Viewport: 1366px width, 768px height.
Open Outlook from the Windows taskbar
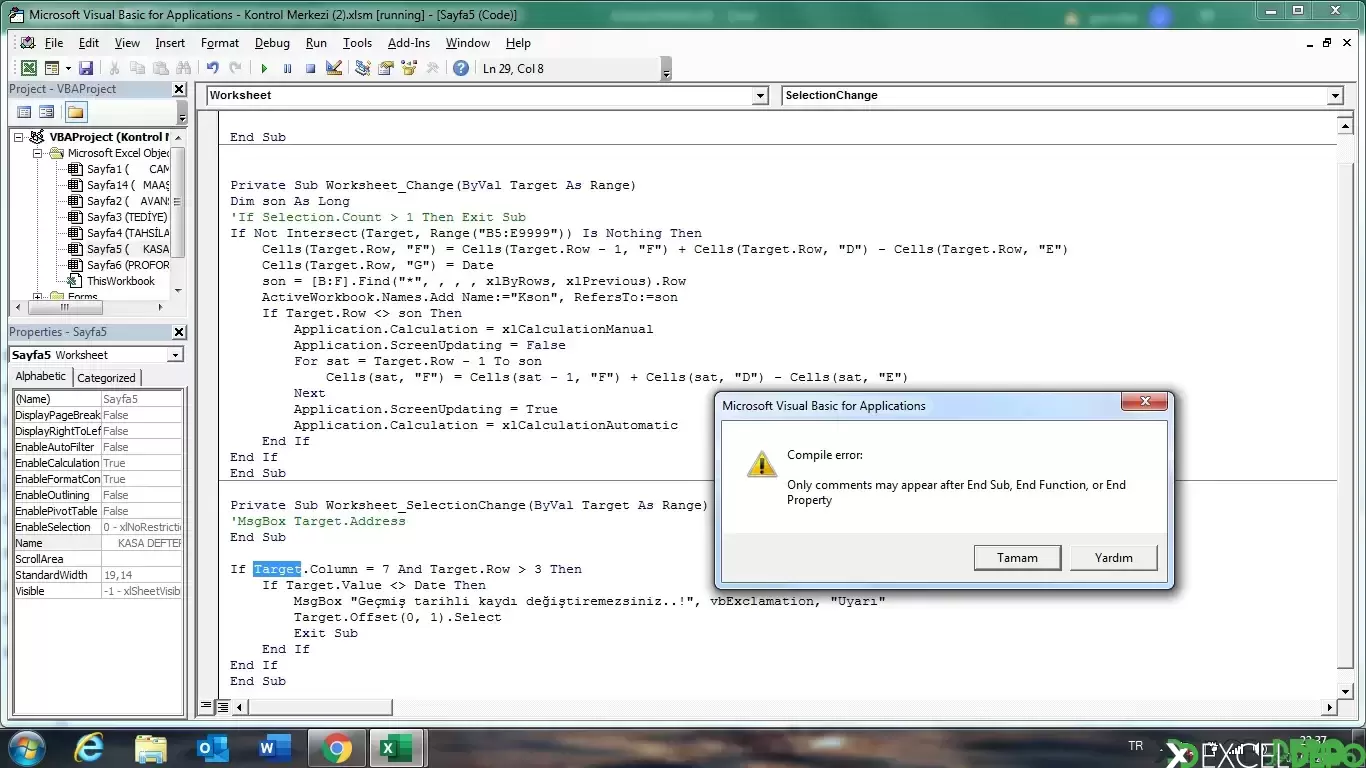pyautogui.click(x=212, y=748)
